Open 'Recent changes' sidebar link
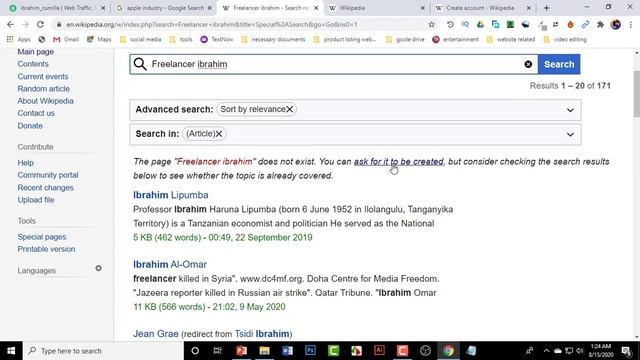640x360 pixels. 45,188
